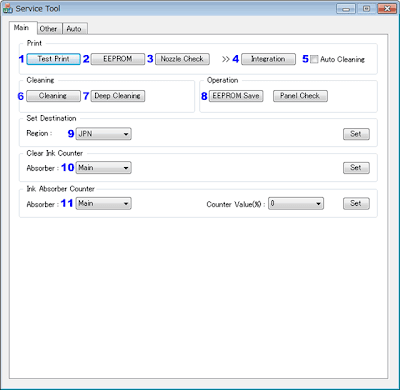Run the Panel Check operation
Screen dimensions: 400x390
(300, 96)
